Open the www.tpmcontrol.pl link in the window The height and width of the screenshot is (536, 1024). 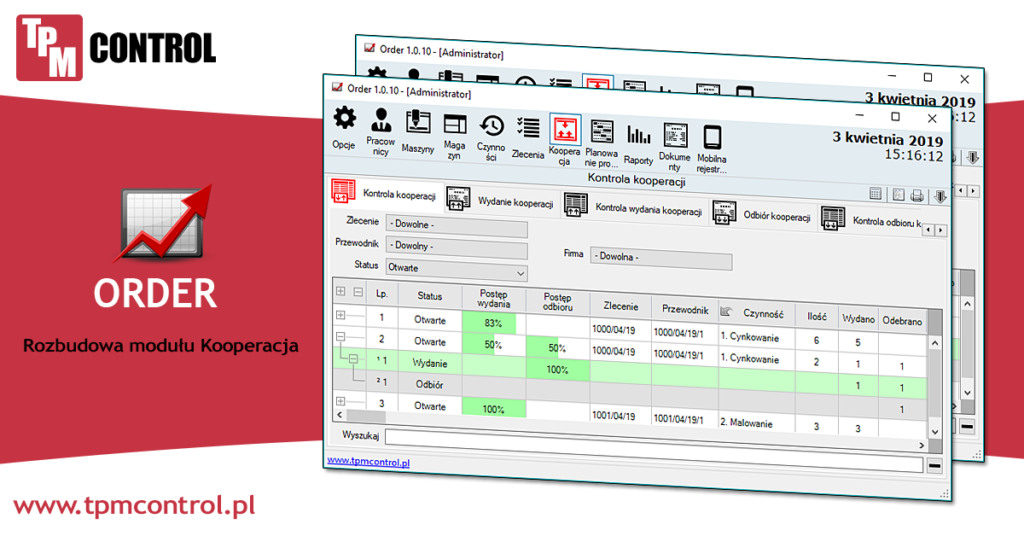click(368, 462)
